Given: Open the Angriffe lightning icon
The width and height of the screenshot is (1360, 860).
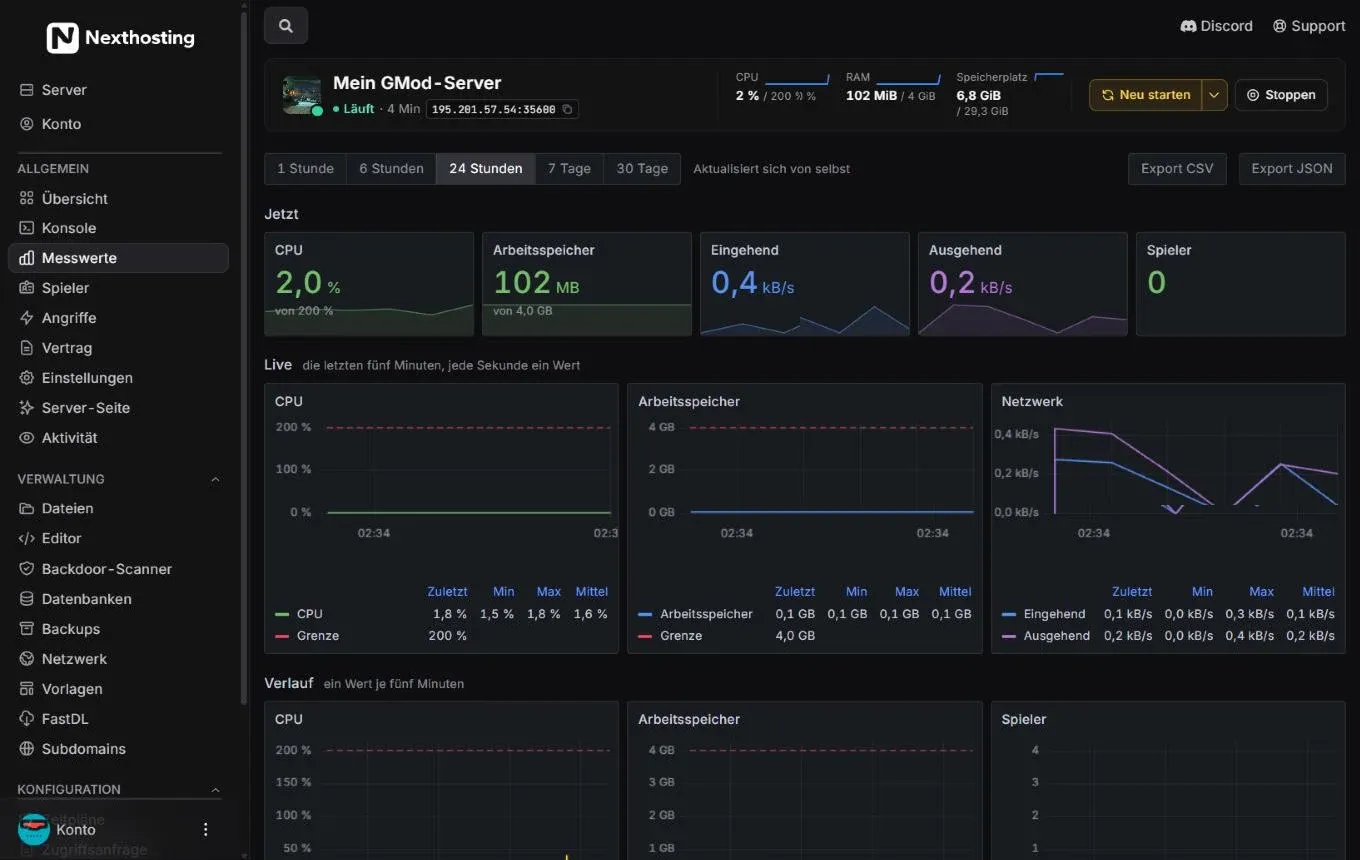Looking at the screenshot, I should point(27,318).
